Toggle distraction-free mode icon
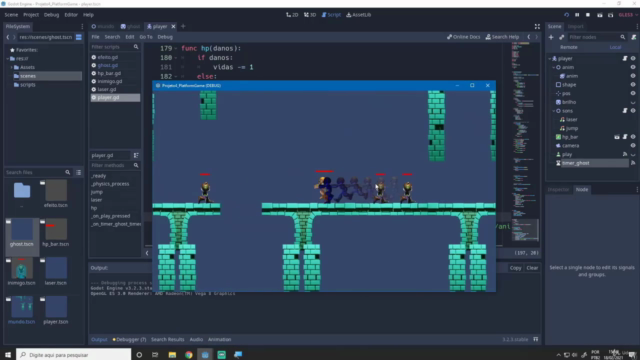Viewport: 640px width, 360px height. [x=537, y=26]
